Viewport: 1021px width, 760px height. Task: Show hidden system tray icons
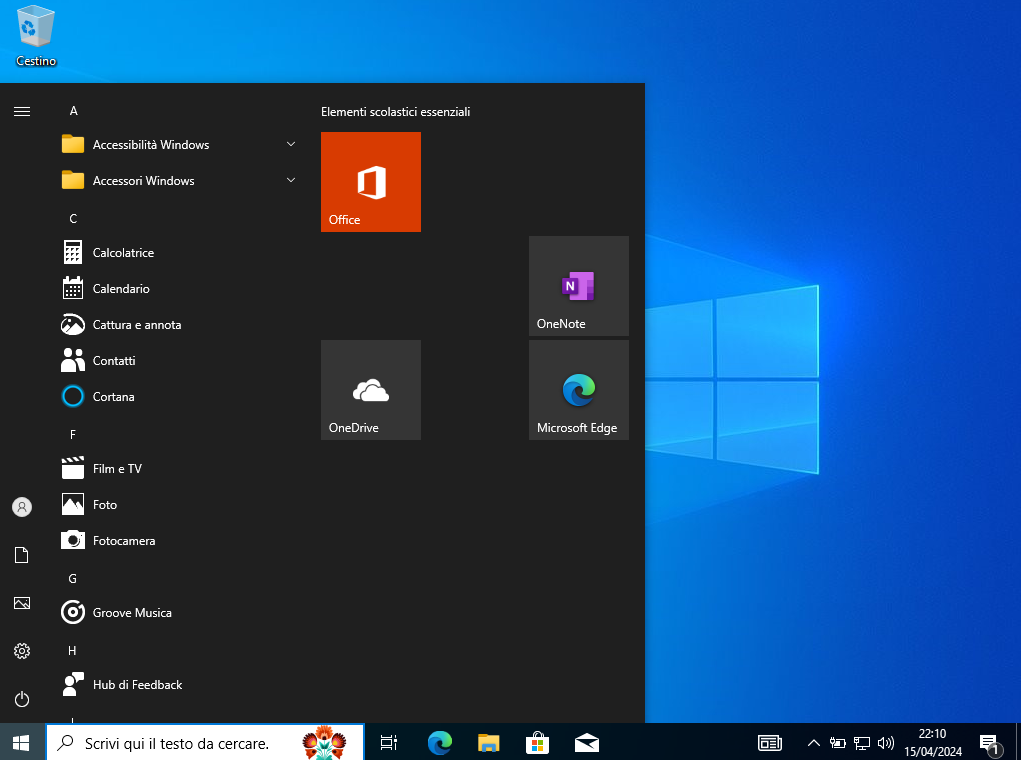click(x=813, y=742)
